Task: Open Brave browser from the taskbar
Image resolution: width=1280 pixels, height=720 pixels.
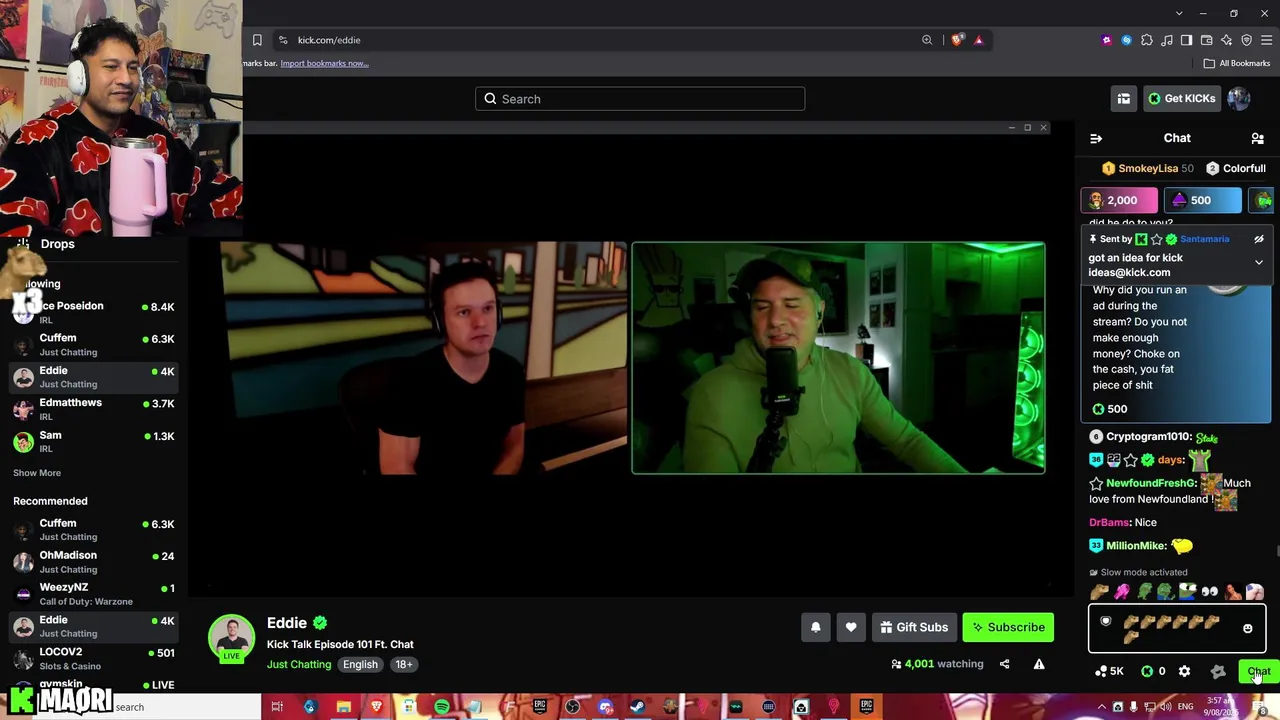Action: tap(376, 707)
